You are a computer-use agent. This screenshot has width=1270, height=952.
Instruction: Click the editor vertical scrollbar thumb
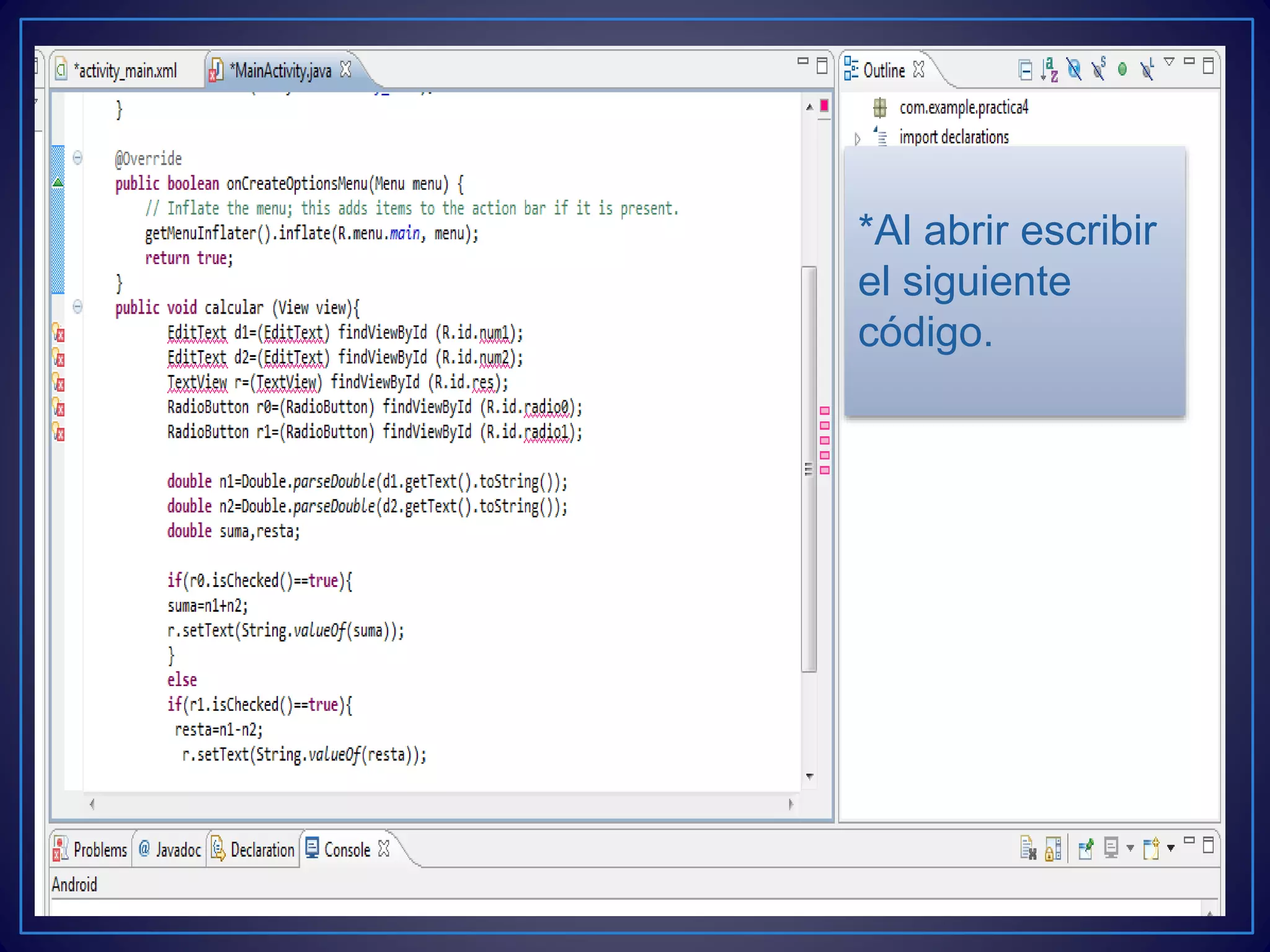click(809, 469)
